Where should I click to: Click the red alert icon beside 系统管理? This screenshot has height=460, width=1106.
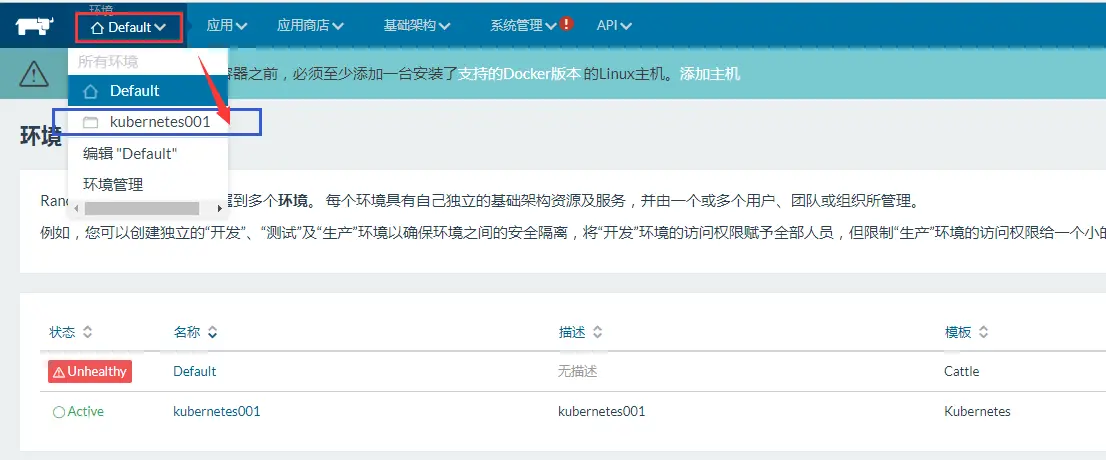click(566, 24)
